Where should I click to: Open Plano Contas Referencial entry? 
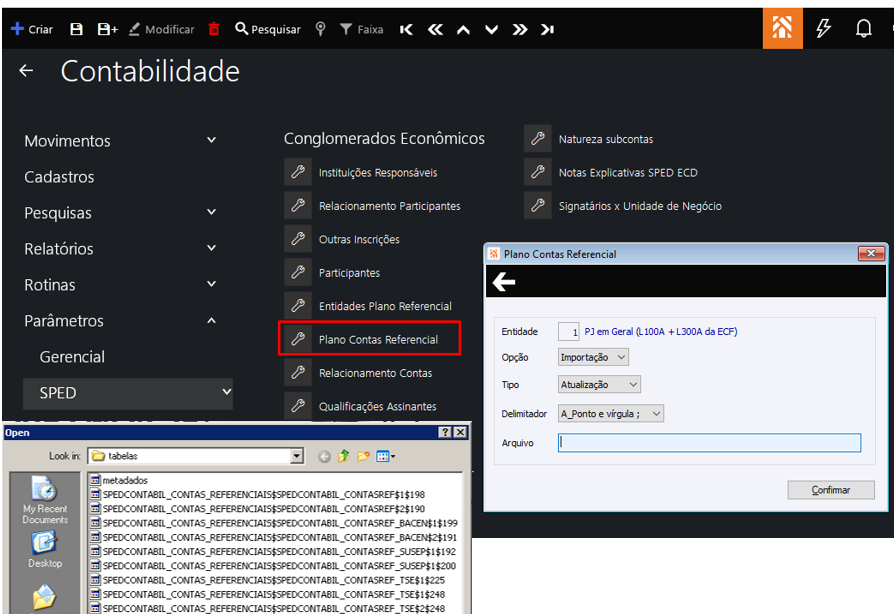point(378,340)
